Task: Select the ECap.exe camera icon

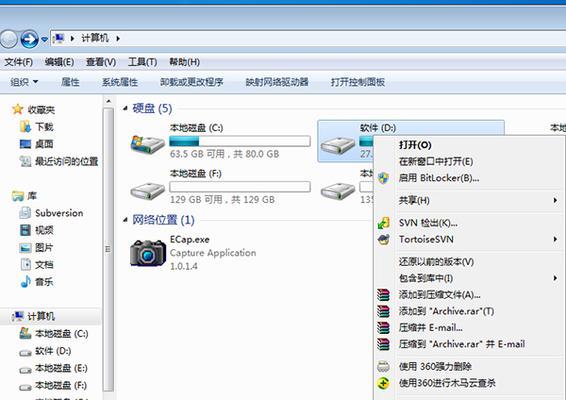Action: point(148,253)
